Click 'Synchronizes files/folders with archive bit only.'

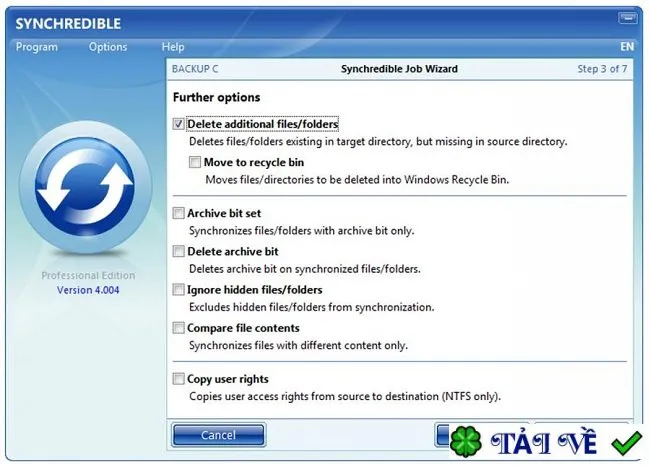pos(301,231)
